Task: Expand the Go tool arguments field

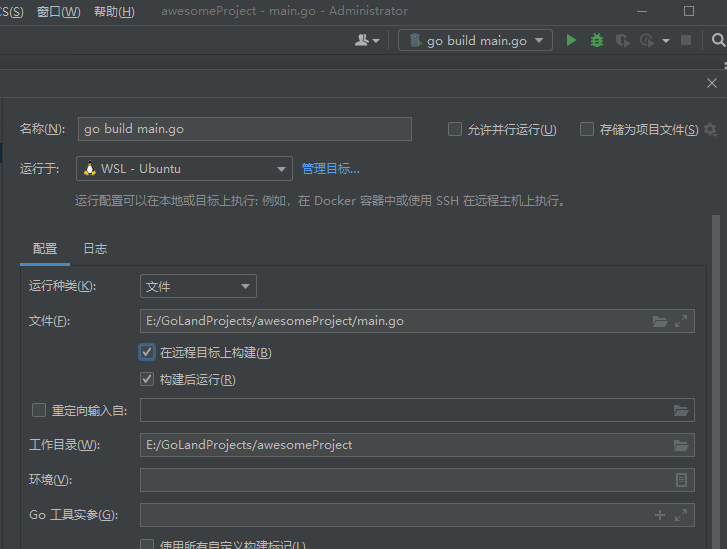Action: pyautogui.click(x=681, y=515)
